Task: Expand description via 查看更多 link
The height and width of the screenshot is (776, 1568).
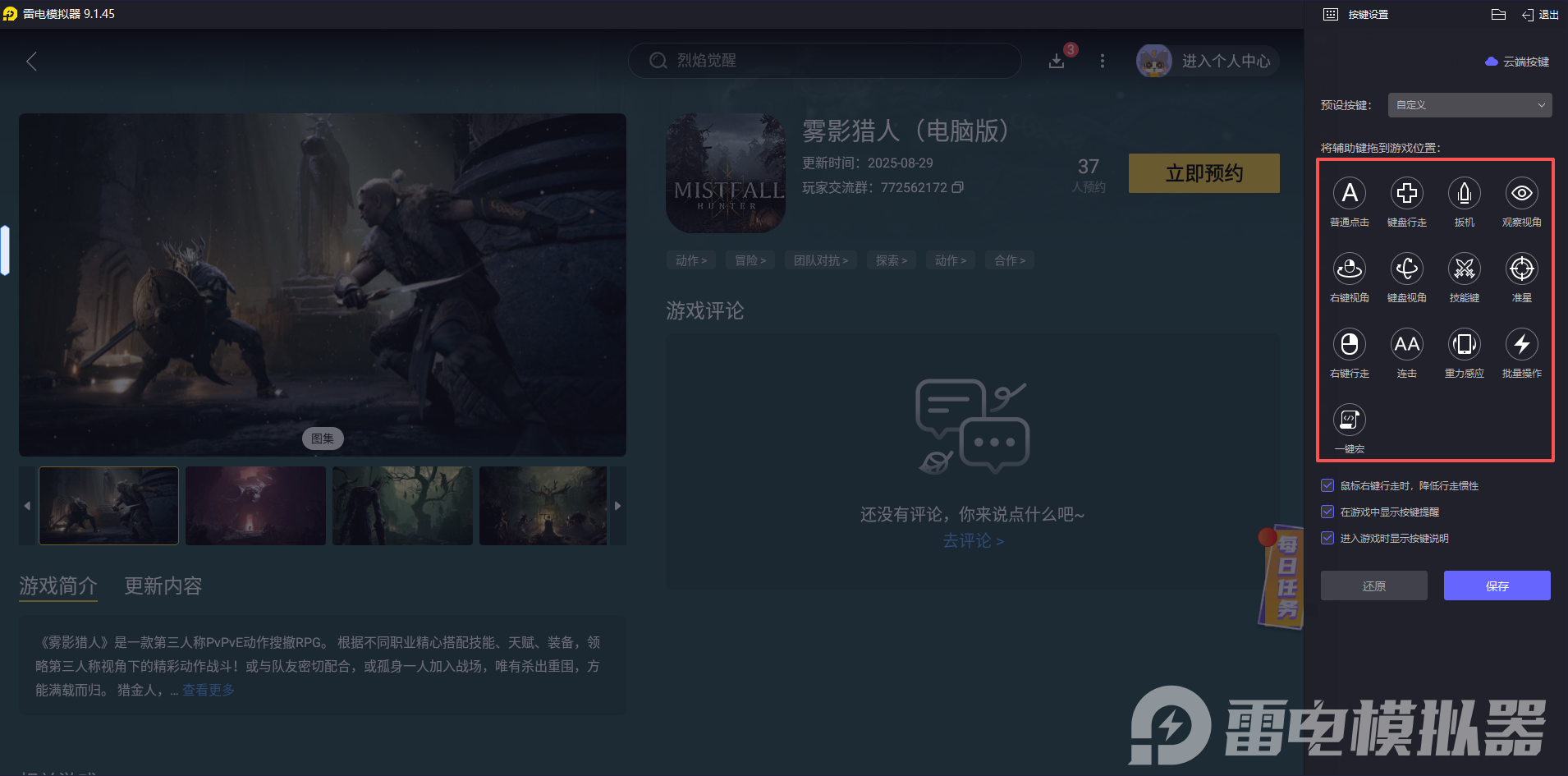Action: [209, 690]
